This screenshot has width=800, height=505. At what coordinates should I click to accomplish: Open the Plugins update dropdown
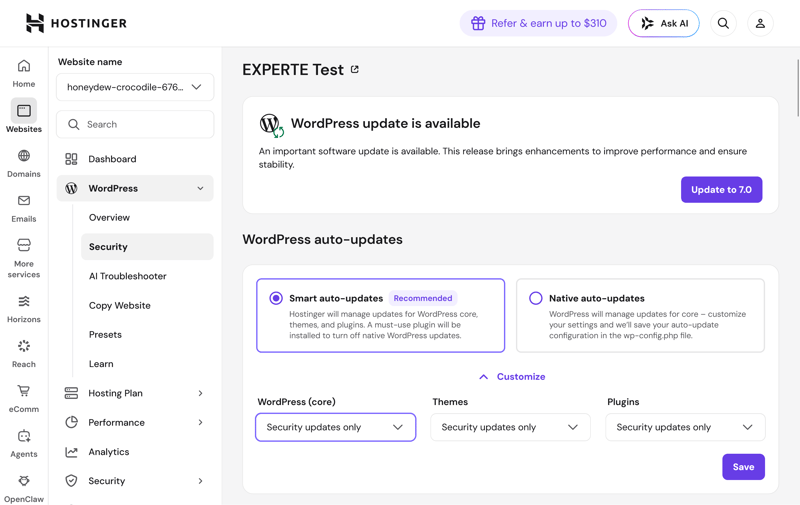(x=685, y=427)
